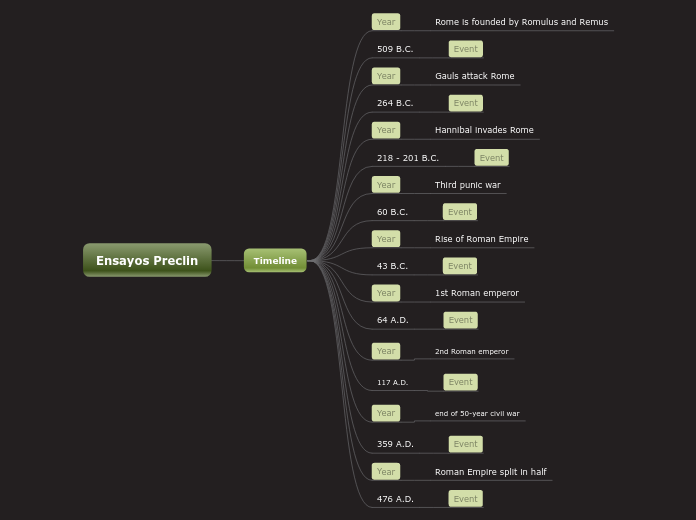Select the Roman Empire split in half node
The image size is (696, 520).
pyautogui.click(x=490, y=472)
